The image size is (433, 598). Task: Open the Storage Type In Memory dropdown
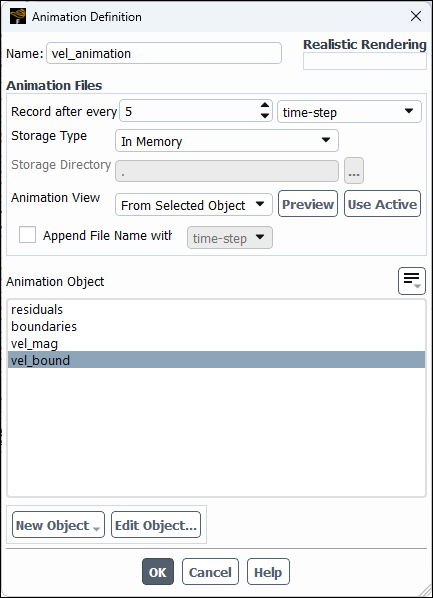click(x=227, y=141)
